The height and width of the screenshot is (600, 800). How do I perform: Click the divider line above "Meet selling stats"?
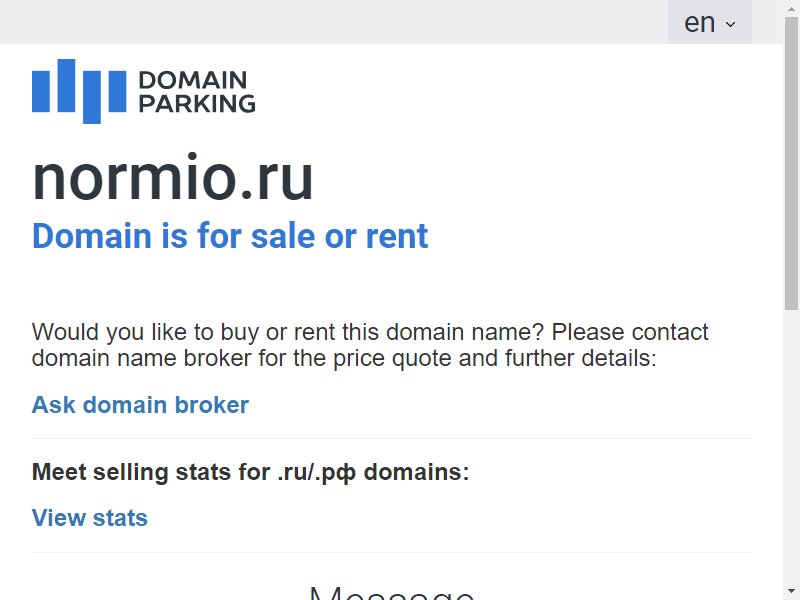coord(392,438)
